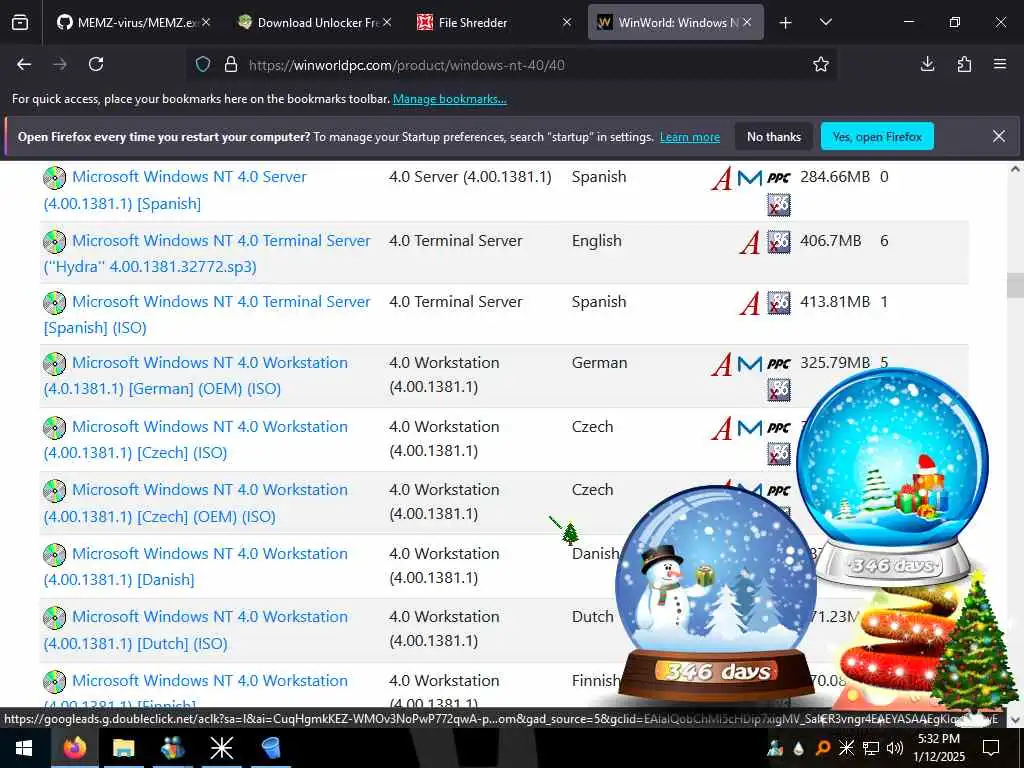
Task: Click the 413.81MB size cell
Action: pyautogui.click(x=835, y=302)
